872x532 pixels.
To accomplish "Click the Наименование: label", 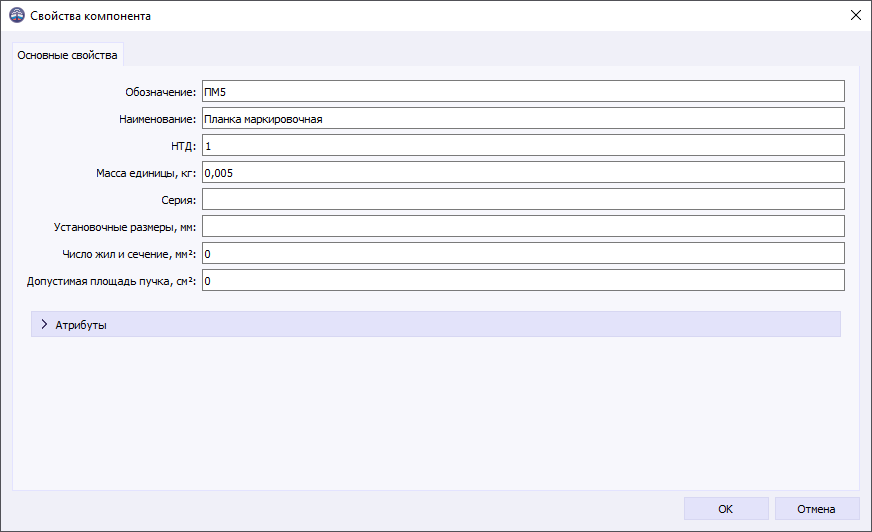I will (x=157, y=119).
